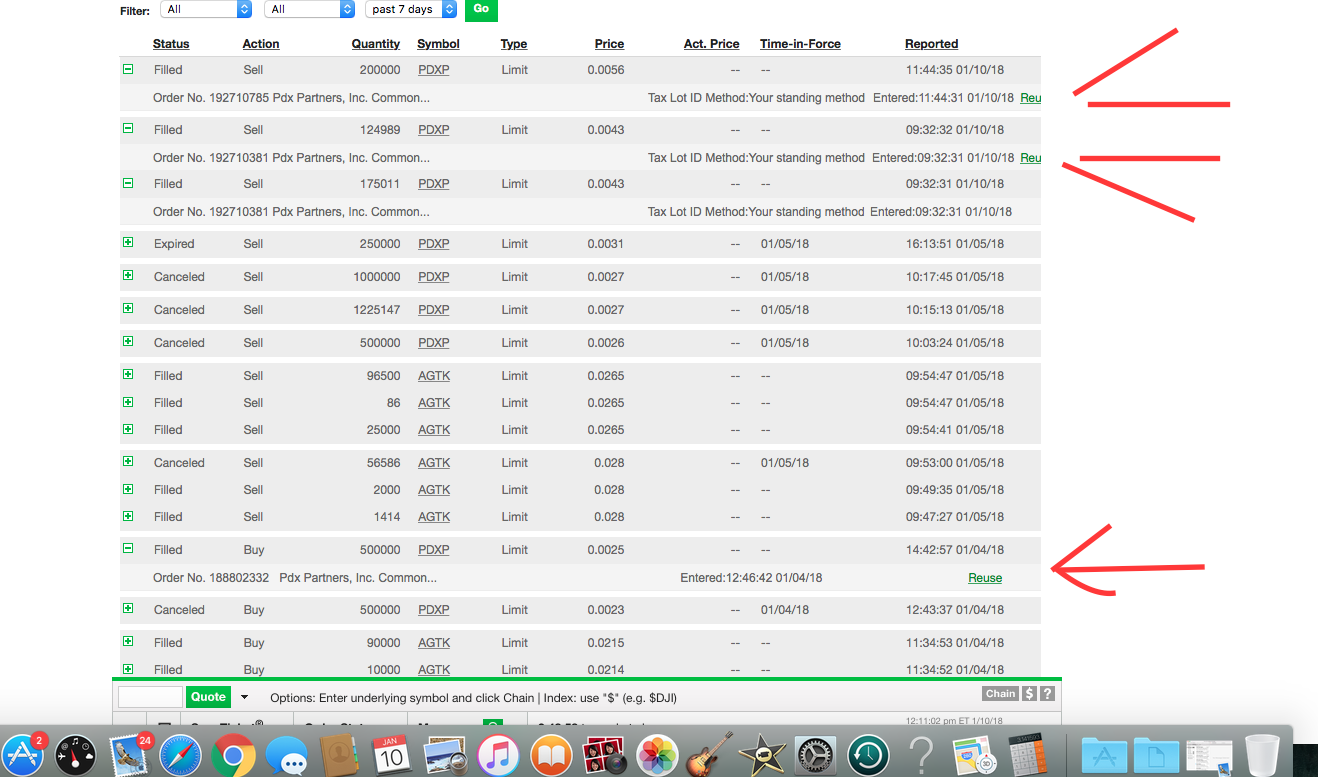Image resolution: width=1318 pixels, height=777 pixels.
Task: Expand the Canceled Sell 1000000 PDXP order
Action: pos(128,276)
